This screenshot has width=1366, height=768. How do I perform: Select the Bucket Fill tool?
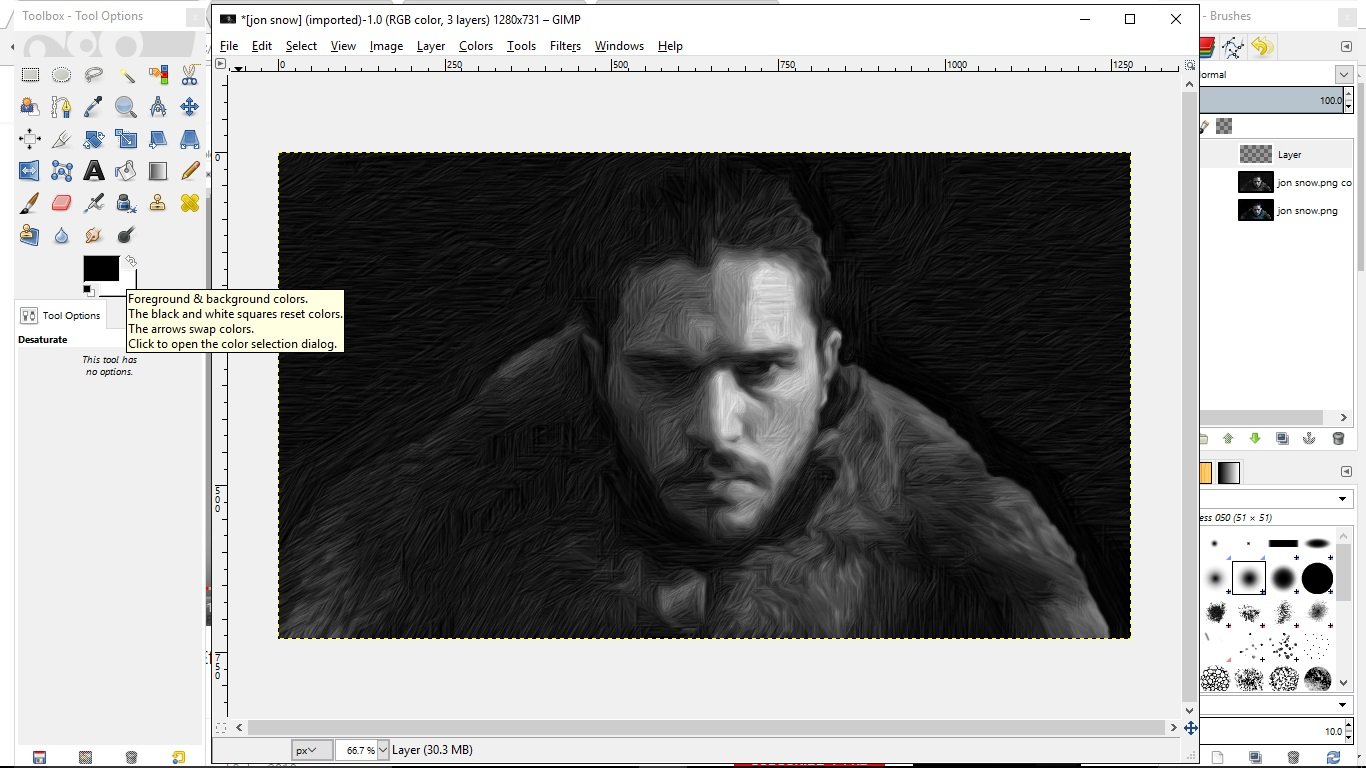pos(126,171)
